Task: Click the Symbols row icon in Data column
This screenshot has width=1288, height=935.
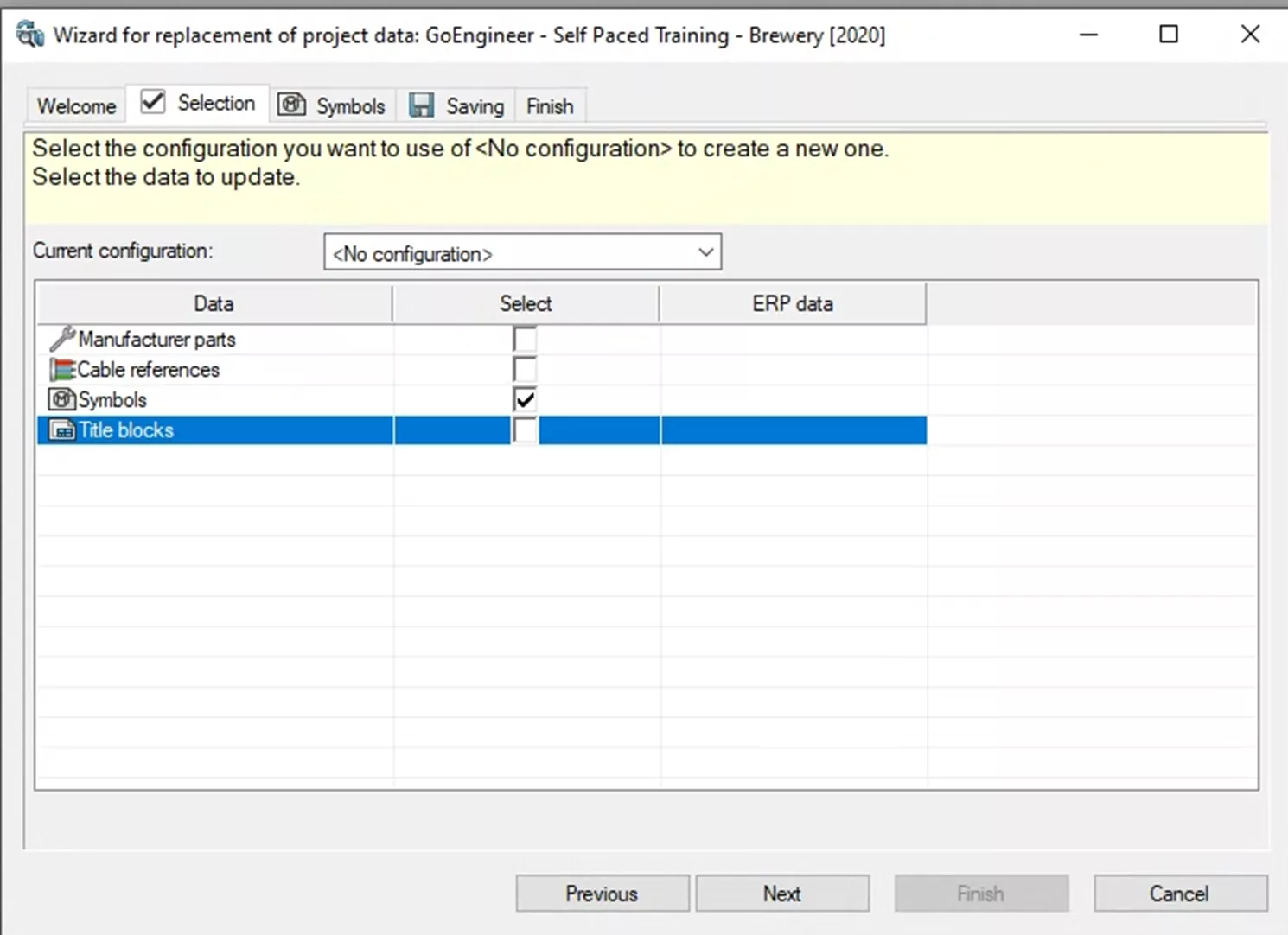Action: pos(62,400)
